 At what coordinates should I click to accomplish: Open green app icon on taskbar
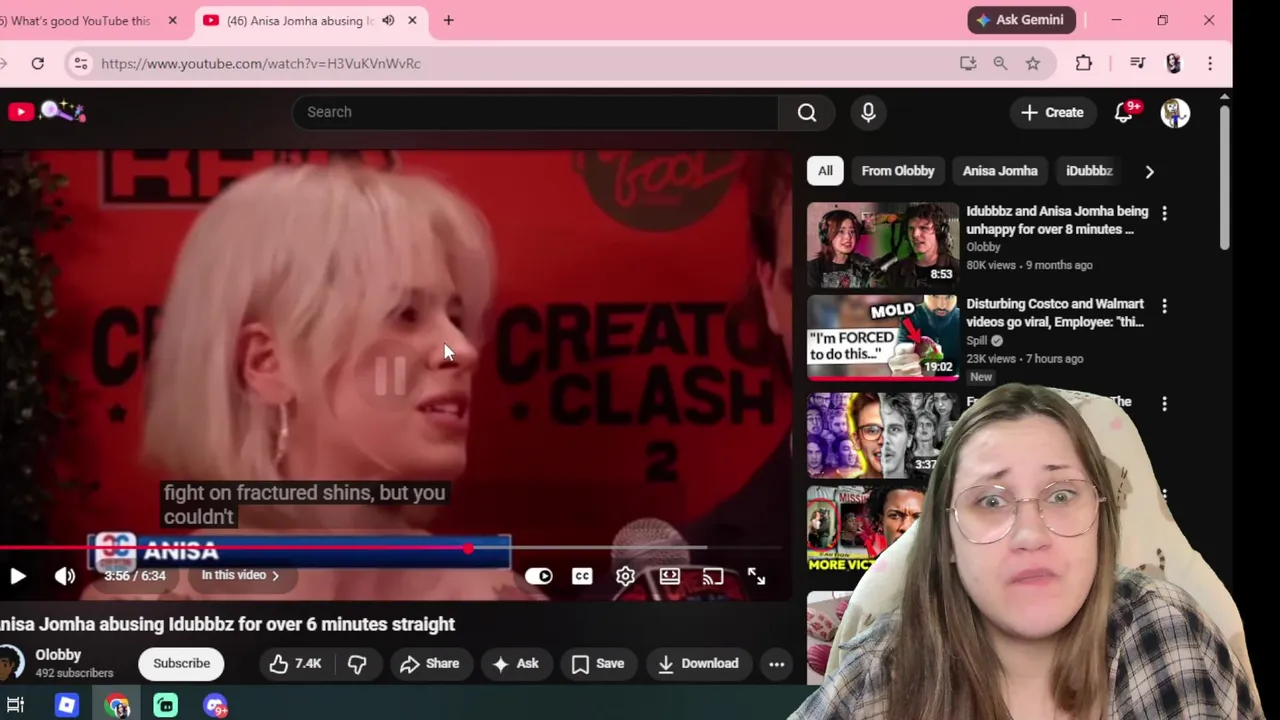tap(165, 705)
